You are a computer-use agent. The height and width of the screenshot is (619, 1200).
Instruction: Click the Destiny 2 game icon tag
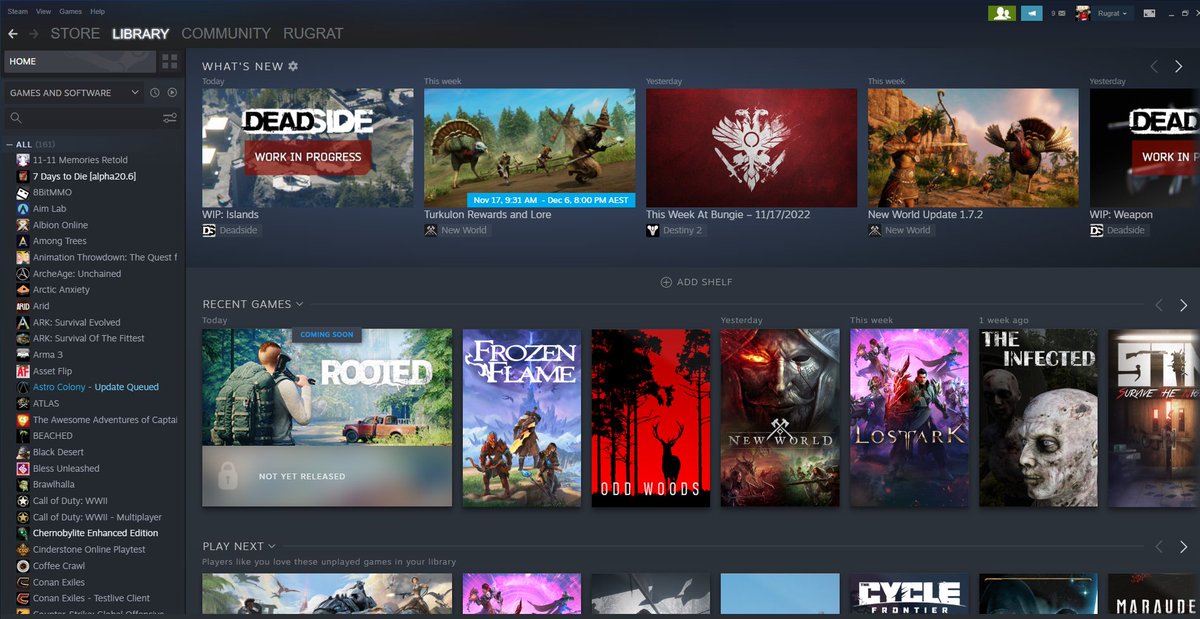653,230
